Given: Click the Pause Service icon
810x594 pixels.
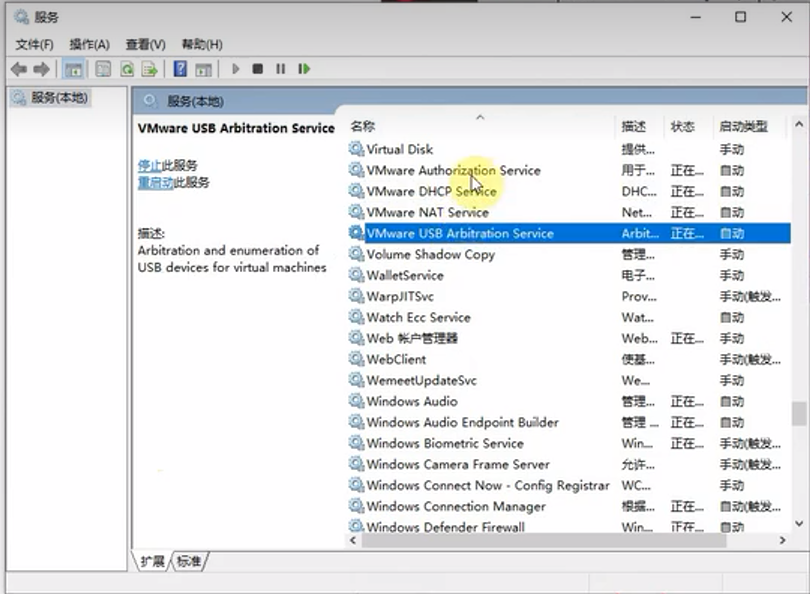Looking at the screenshot, I should coord(281,69).
